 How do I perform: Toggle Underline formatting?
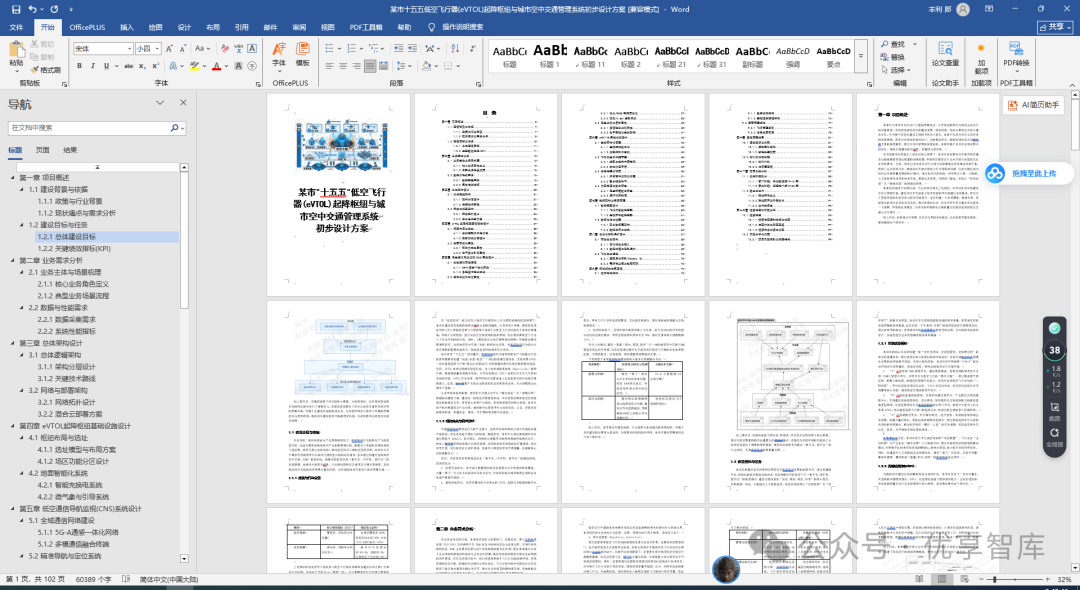pyautogui.click(x=106, y=66)
